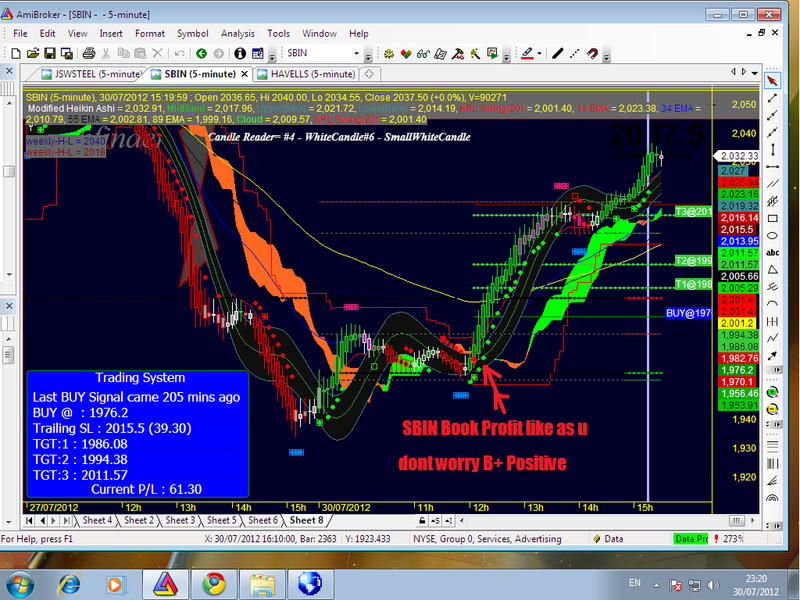Screen dimensions: 800x600
Task: Open the Symbol menu
Action: click(193, 34)
